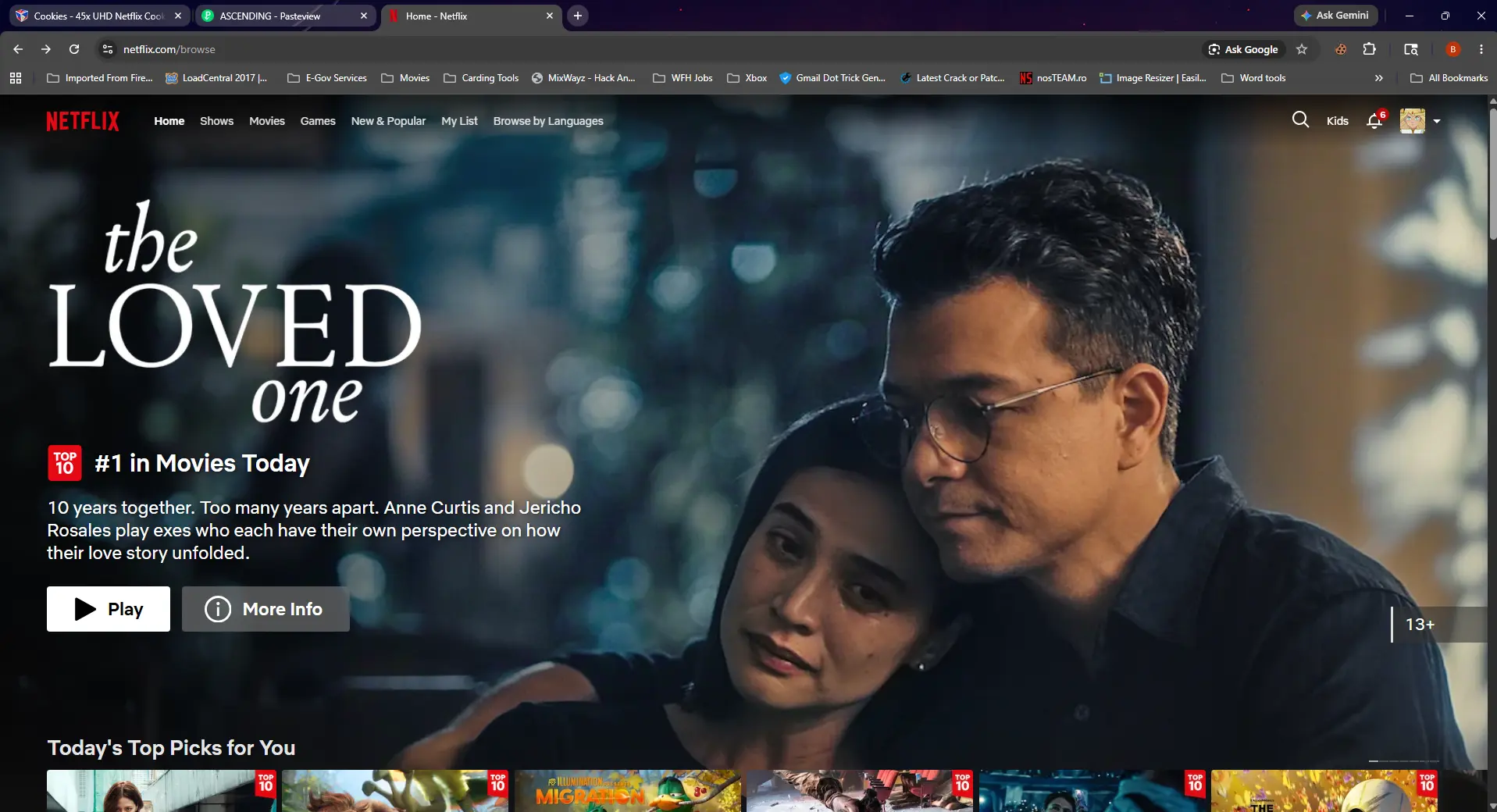Bookmark this page with the star icon
Image resolution: width=1497 pixels, height=812 pixels.
pyautogui.click(x=1302, y=49)
